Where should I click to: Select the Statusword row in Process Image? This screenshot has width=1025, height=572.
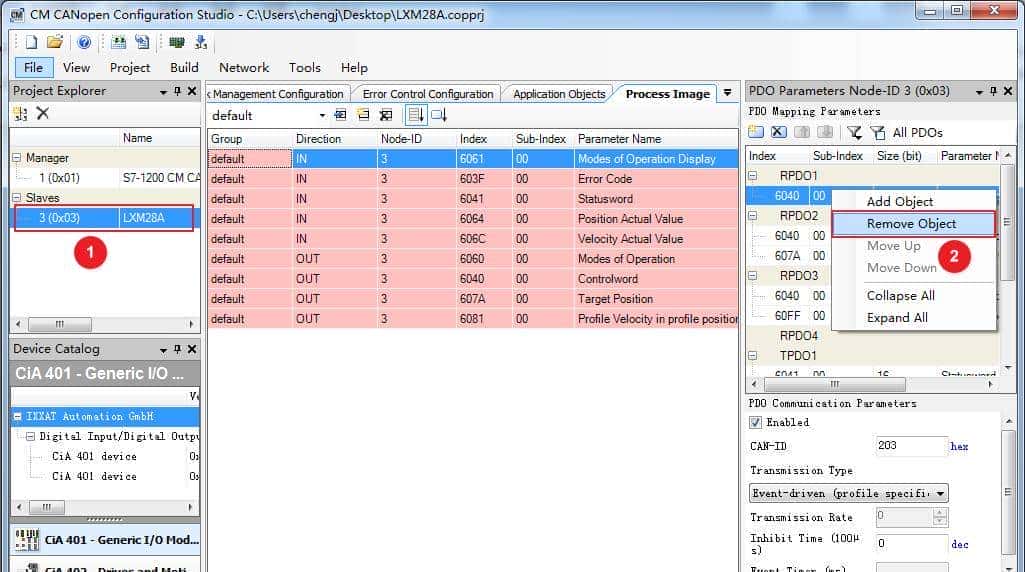[x=605, y=199]
